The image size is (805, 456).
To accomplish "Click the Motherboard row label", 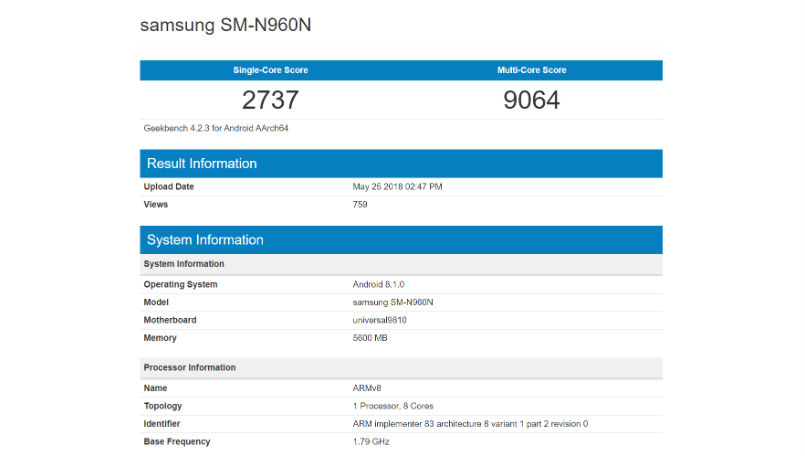I will click(x=170, y=320).
